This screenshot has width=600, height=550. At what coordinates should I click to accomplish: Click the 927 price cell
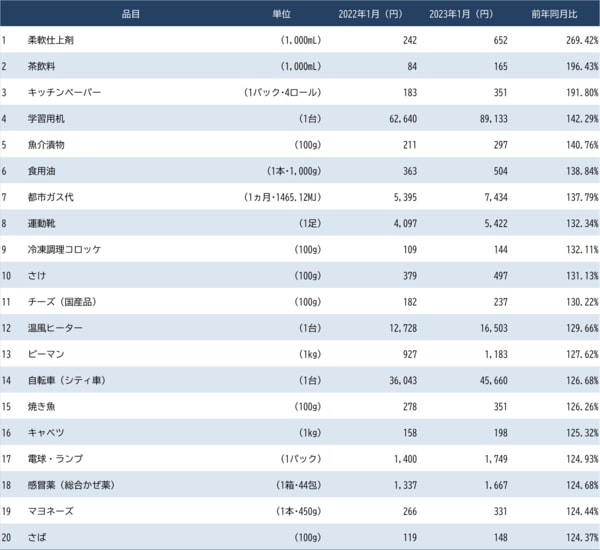tap(410, 354)
